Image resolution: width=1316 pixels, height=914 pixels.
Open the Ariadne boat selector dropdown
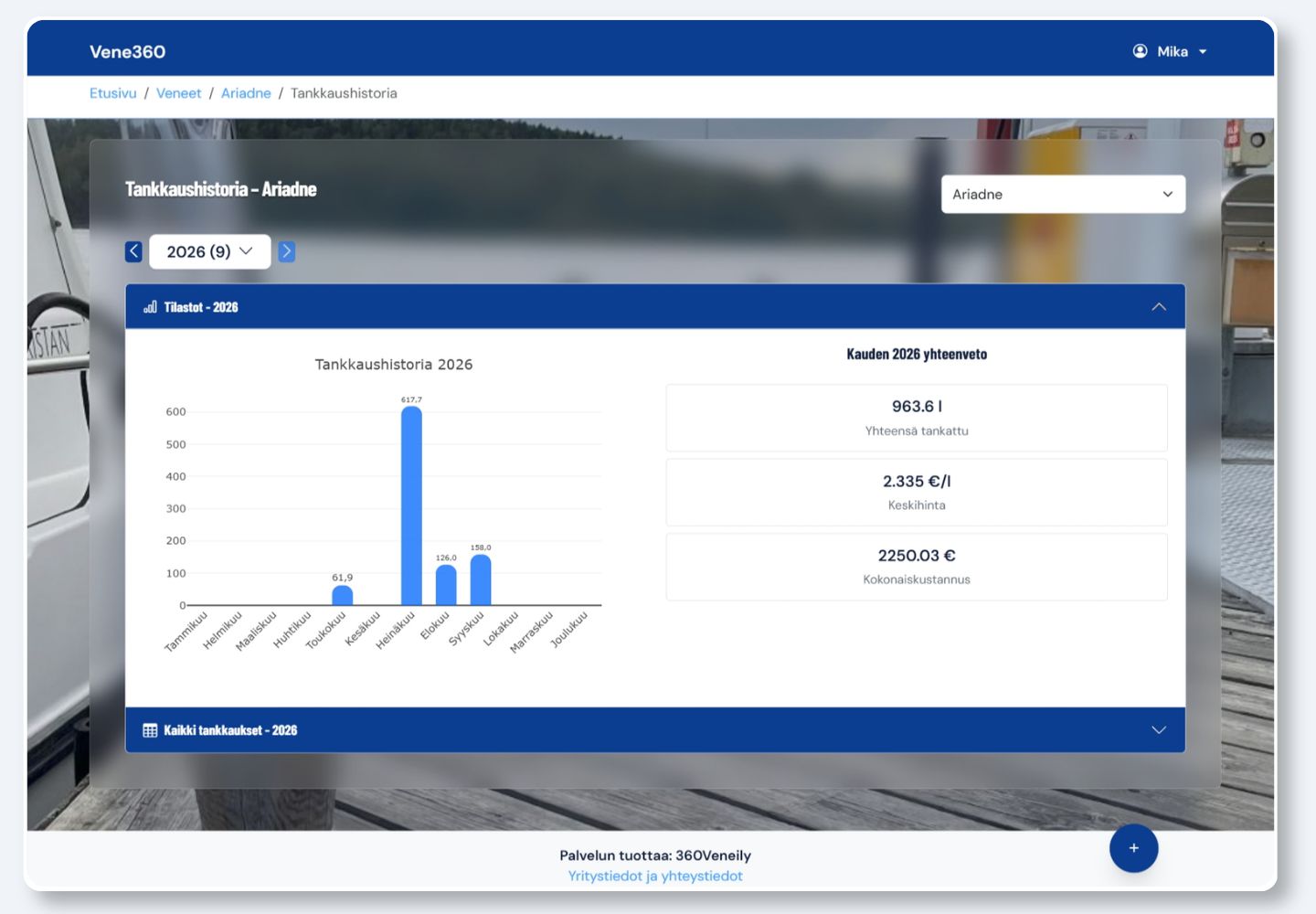click(x=1063, y=195)
